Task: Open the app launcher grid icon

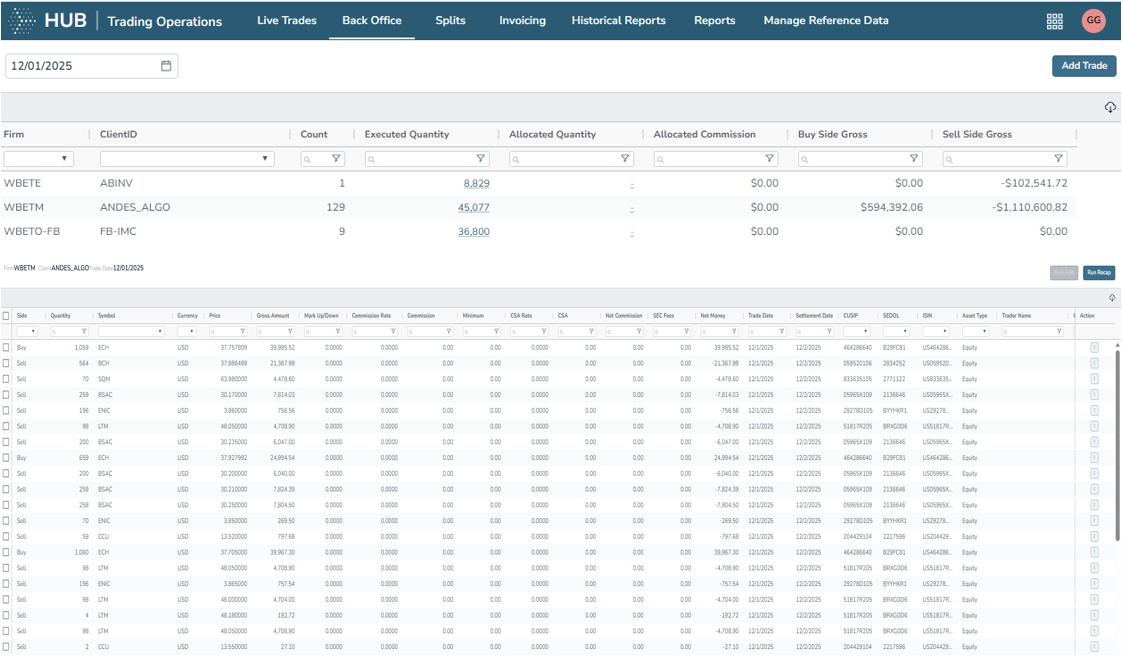Action: point(1054,20)
